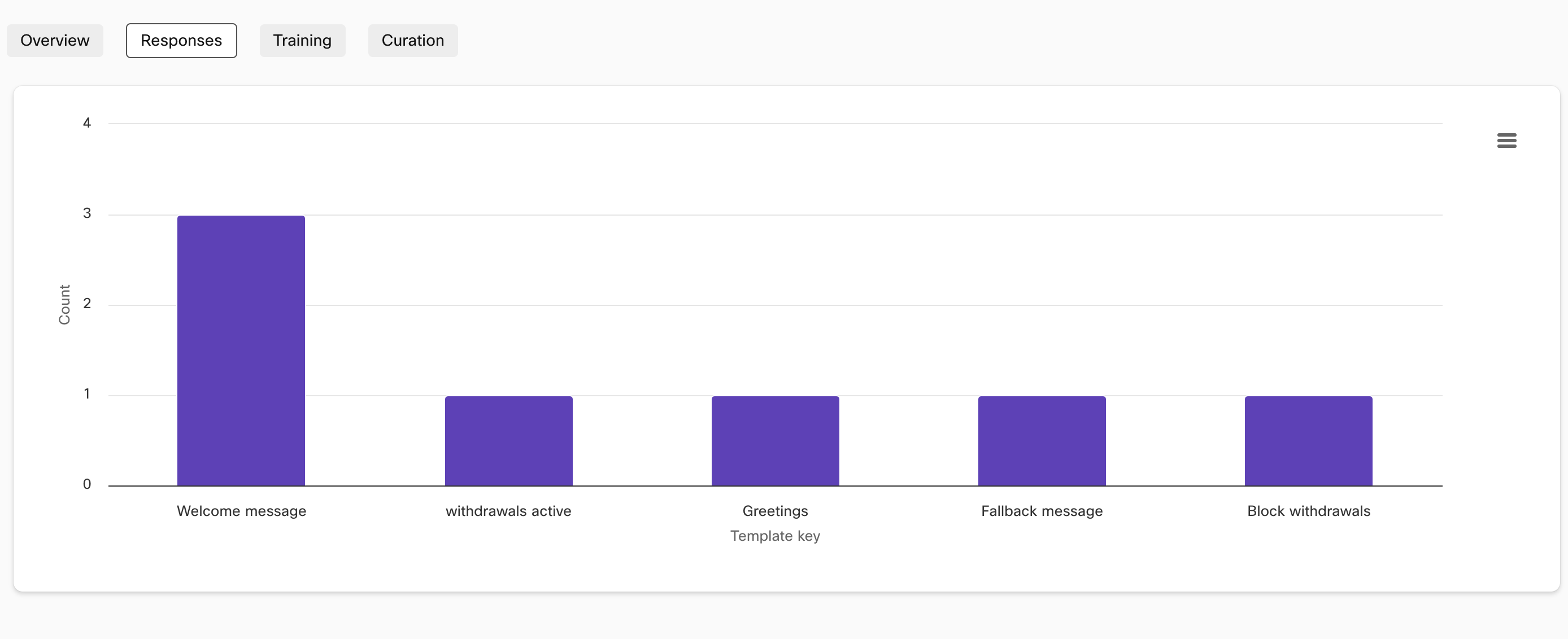The height and width of the screenshot is (639, 1568).
Task: Click the y-axis value '1'
Action: (x=87, y=394)
